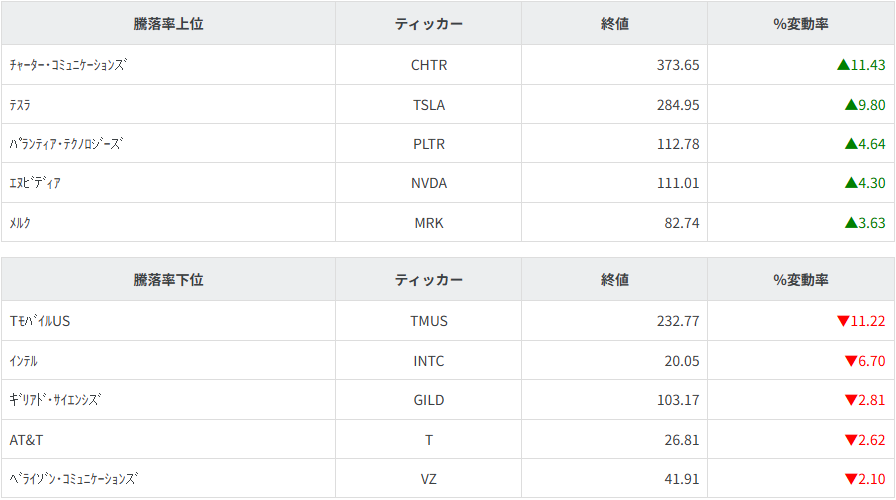Click the green up arrow next to 11.43
This screenshot has width=896, height=500.
click(x=843, y=65)
